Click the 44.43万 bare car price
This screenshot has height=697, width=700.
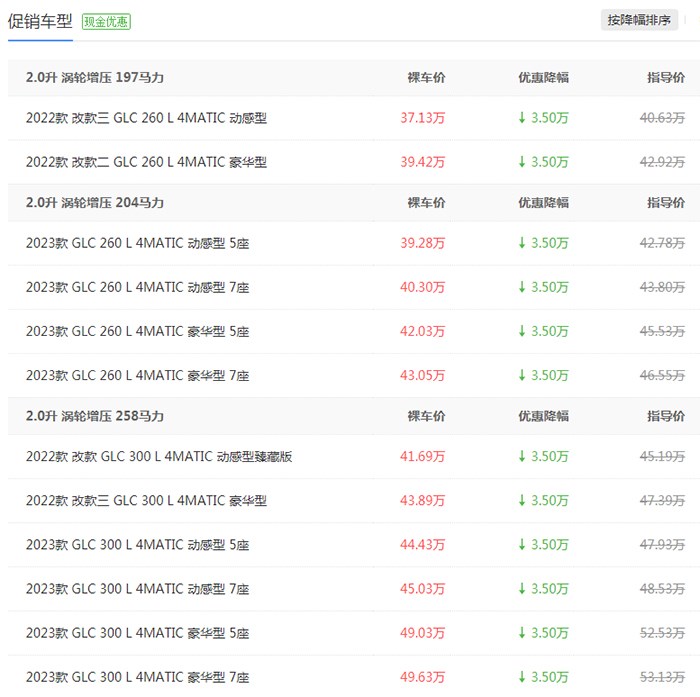coord(422,545)
